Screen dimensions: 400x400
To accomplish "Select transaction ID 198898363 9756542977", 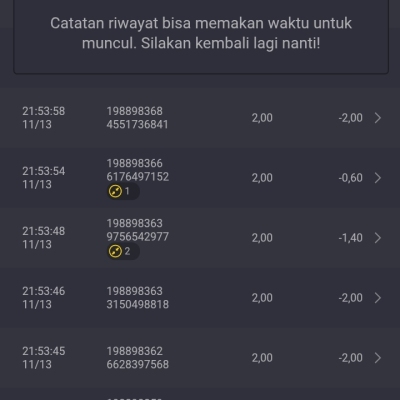I will pos(137,230).
